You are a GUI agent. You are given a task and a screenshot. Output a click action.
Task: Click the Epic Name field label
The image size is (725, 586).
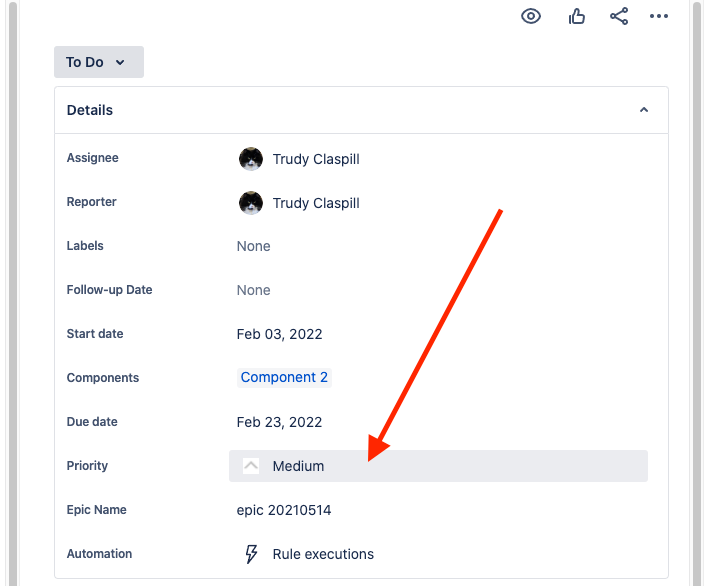(97, 510)
